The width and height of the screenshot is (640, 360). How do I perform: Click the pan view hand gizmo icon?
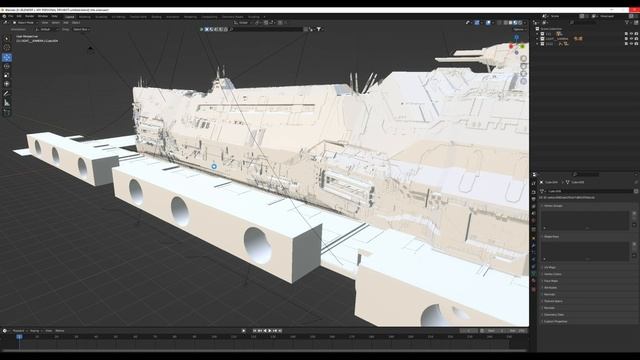pyautogui.click(x=524, y=66)
